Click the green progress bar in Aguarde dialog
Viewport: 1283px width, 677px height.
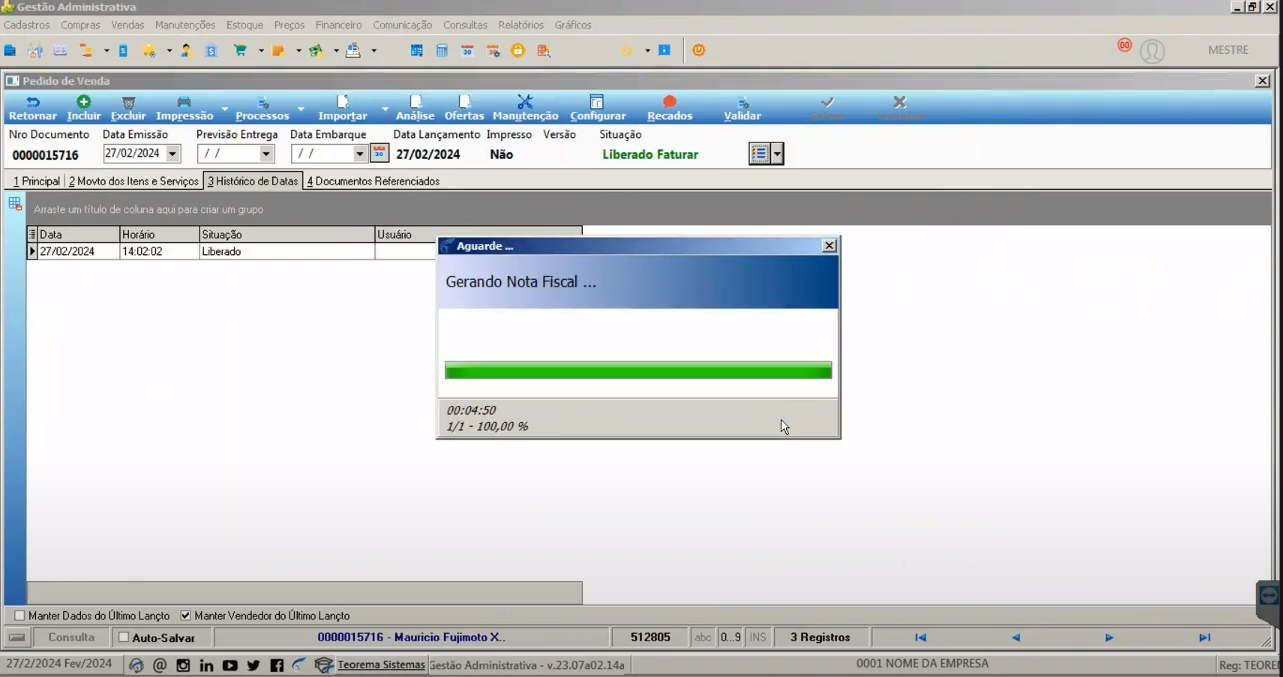(638, 370)
